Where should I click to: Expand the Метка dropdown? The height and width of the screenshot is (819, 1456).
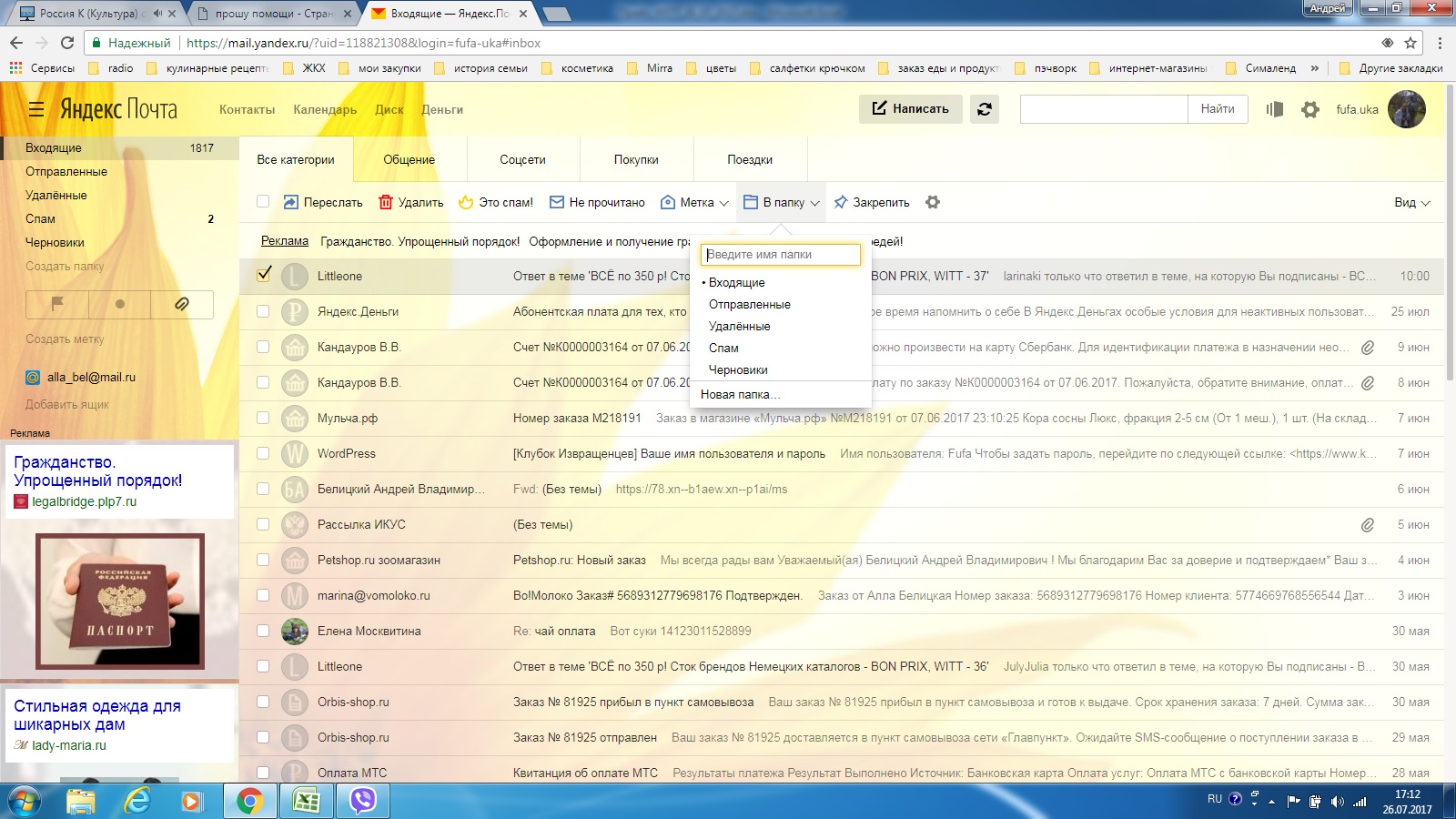(695, 202)
